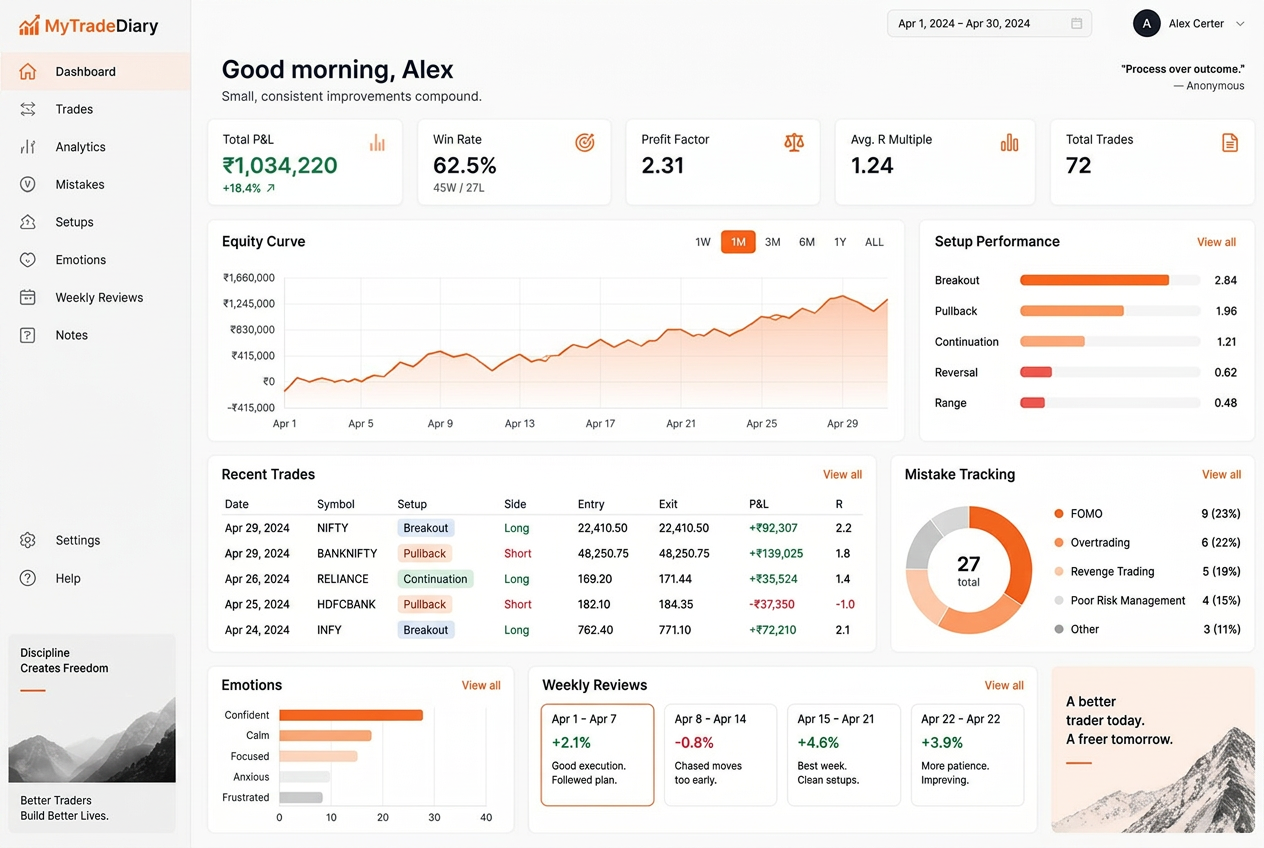Open the Apr 22 – Apr 22 weekly review card

[x=967, y=755]
